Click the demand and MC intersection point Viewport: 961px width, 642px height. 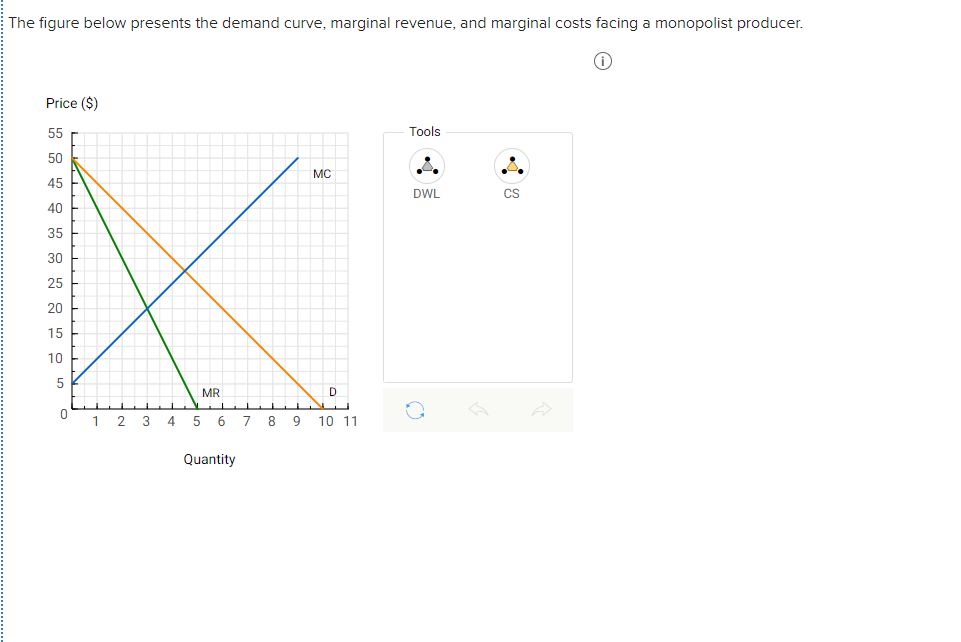pyautogui.click(x=185, y=270)
